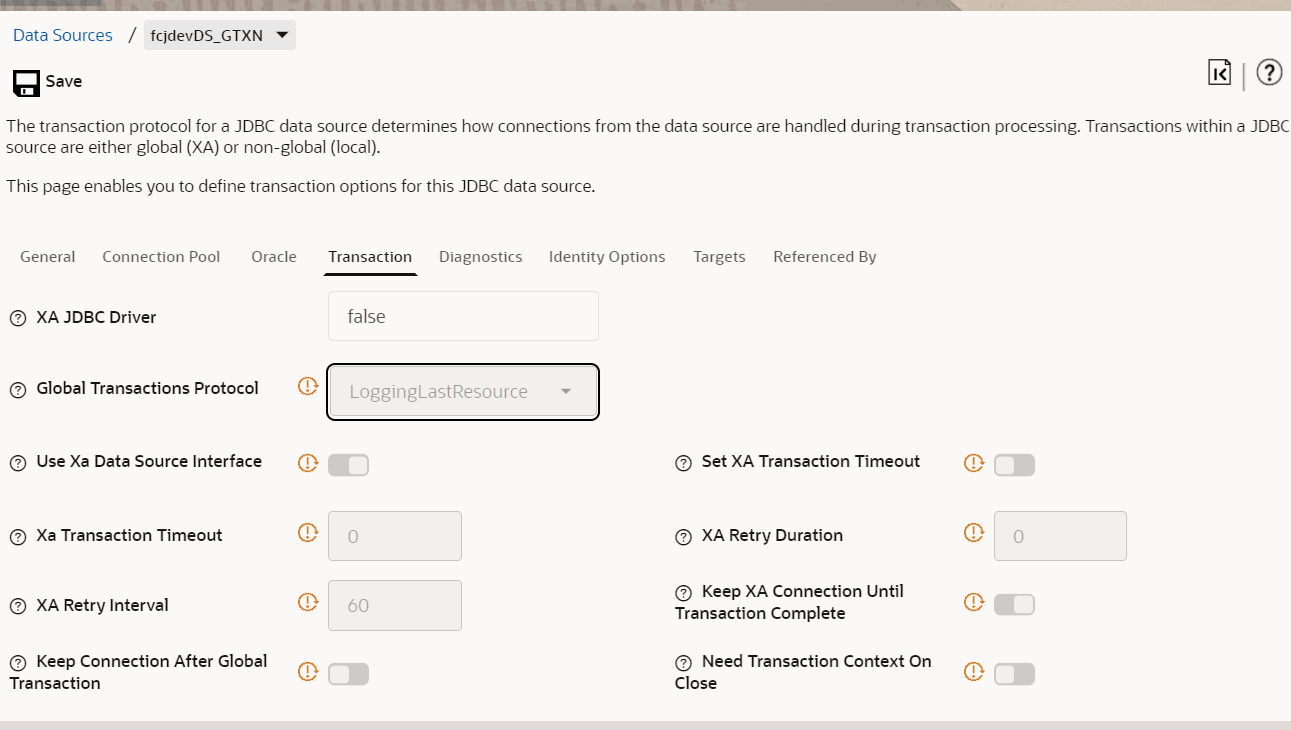Go to Data Sources breadcrumb link
Screen dimensions: 1291x730
click(x=63, y=36)
